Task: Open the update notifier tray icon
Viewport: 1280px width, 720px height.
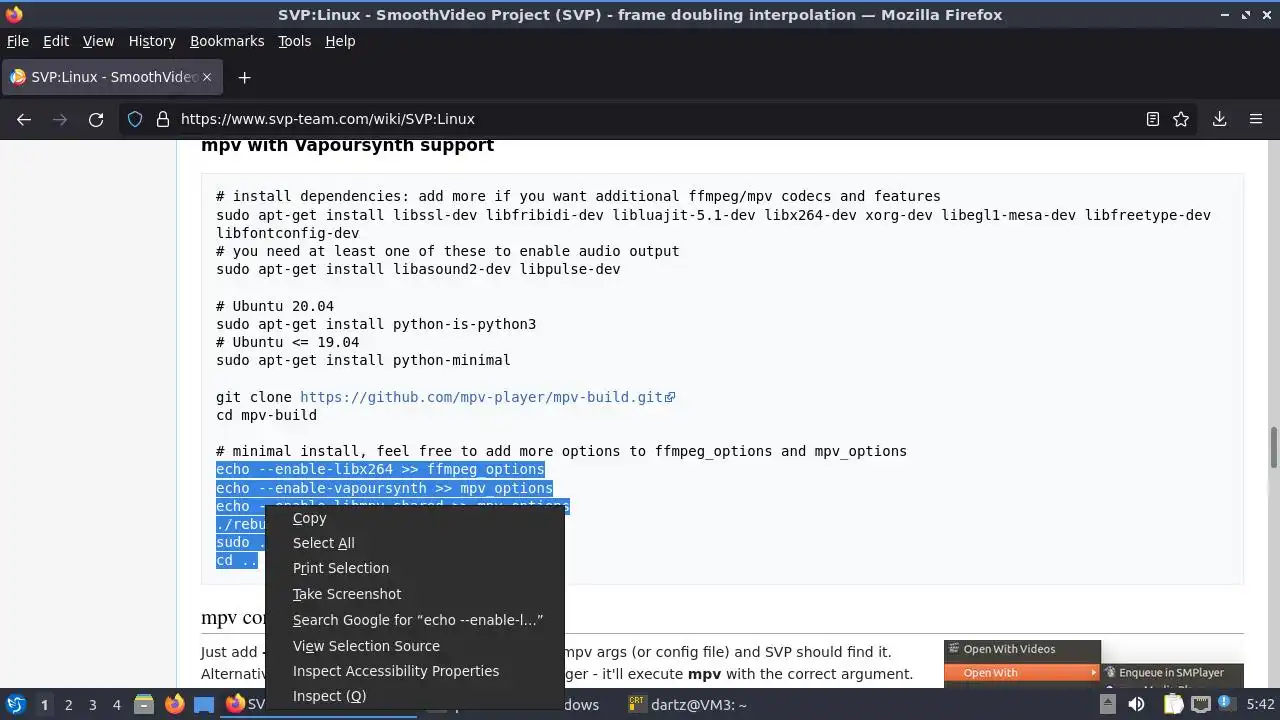Action: click(1225, 704)
